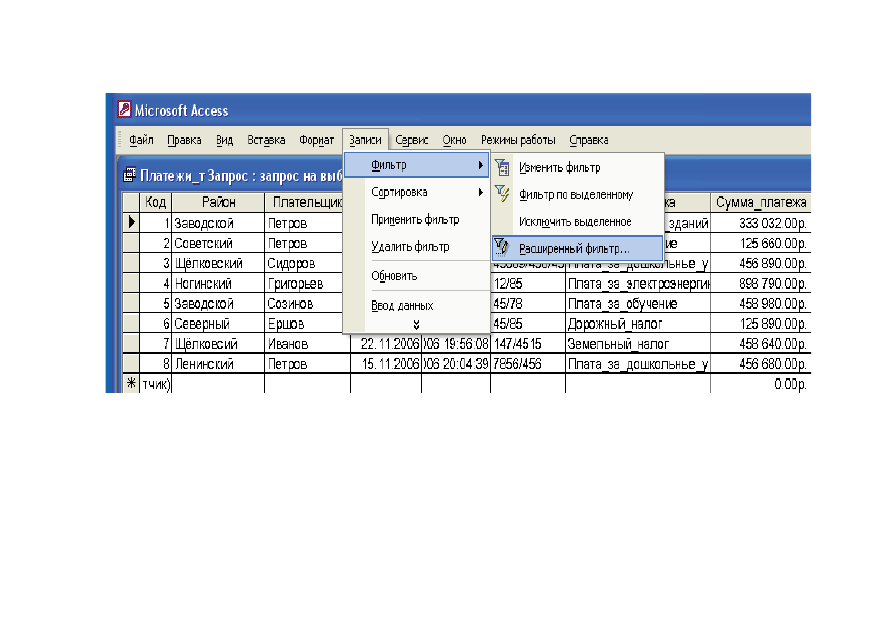This screenshot has height=629, width=893.
Task: Click the 22.11.2006 date cell
Action: [x=386, y=344]
